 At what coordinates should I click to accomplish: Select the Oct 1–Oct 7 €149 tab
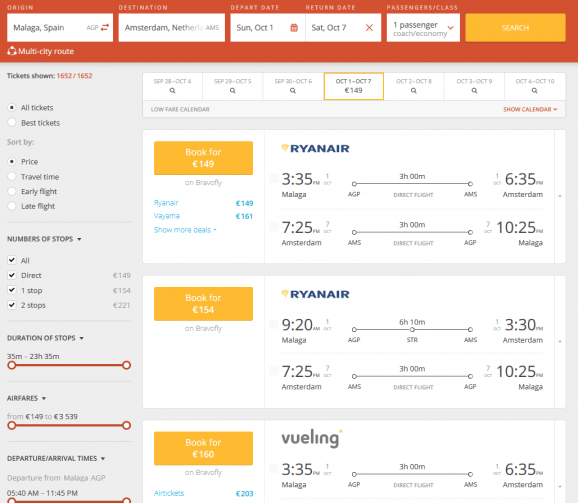point(354,86)
